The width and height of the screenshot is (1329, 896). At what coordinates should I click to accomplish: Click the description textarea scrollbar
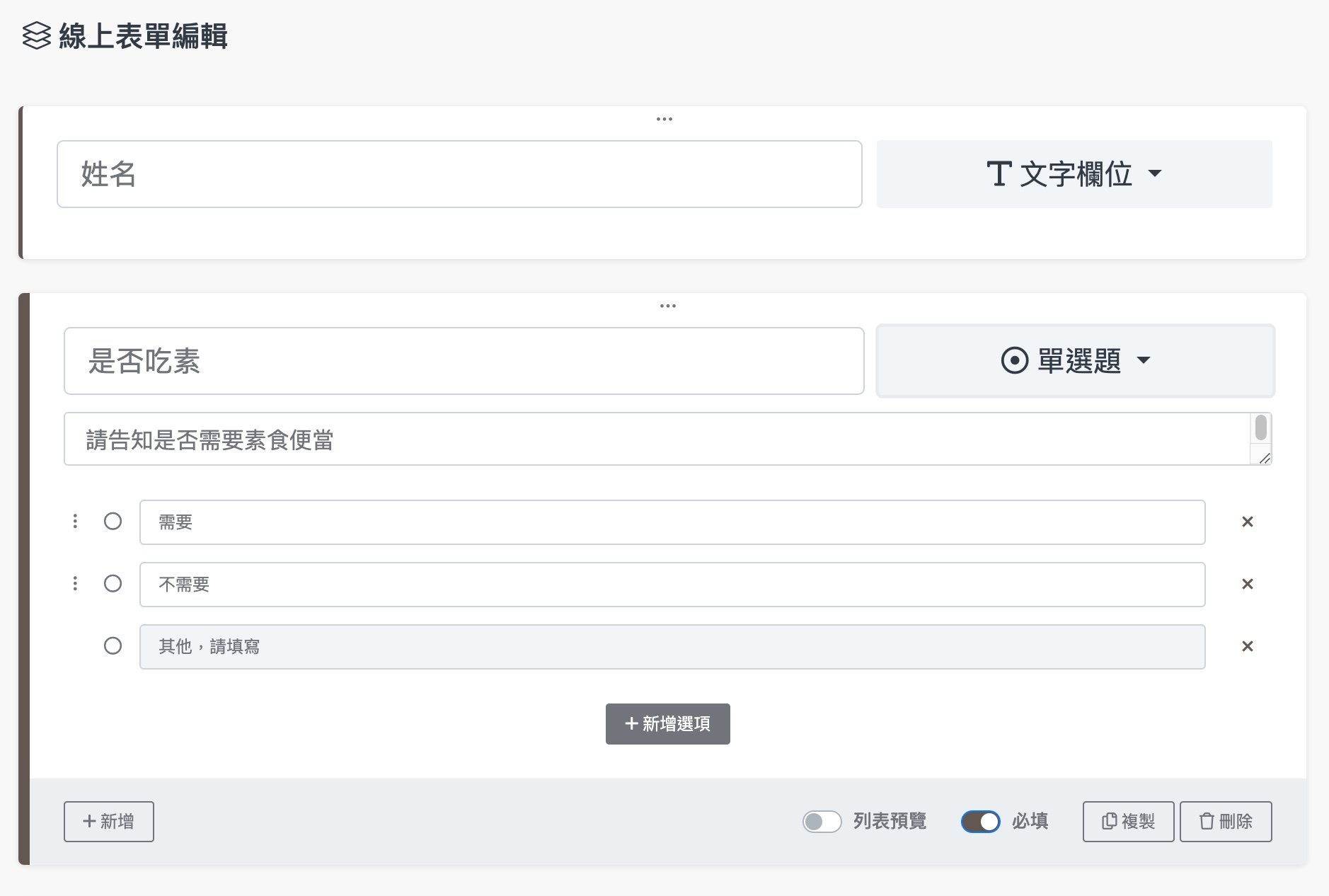click(x=1260, y=429)
